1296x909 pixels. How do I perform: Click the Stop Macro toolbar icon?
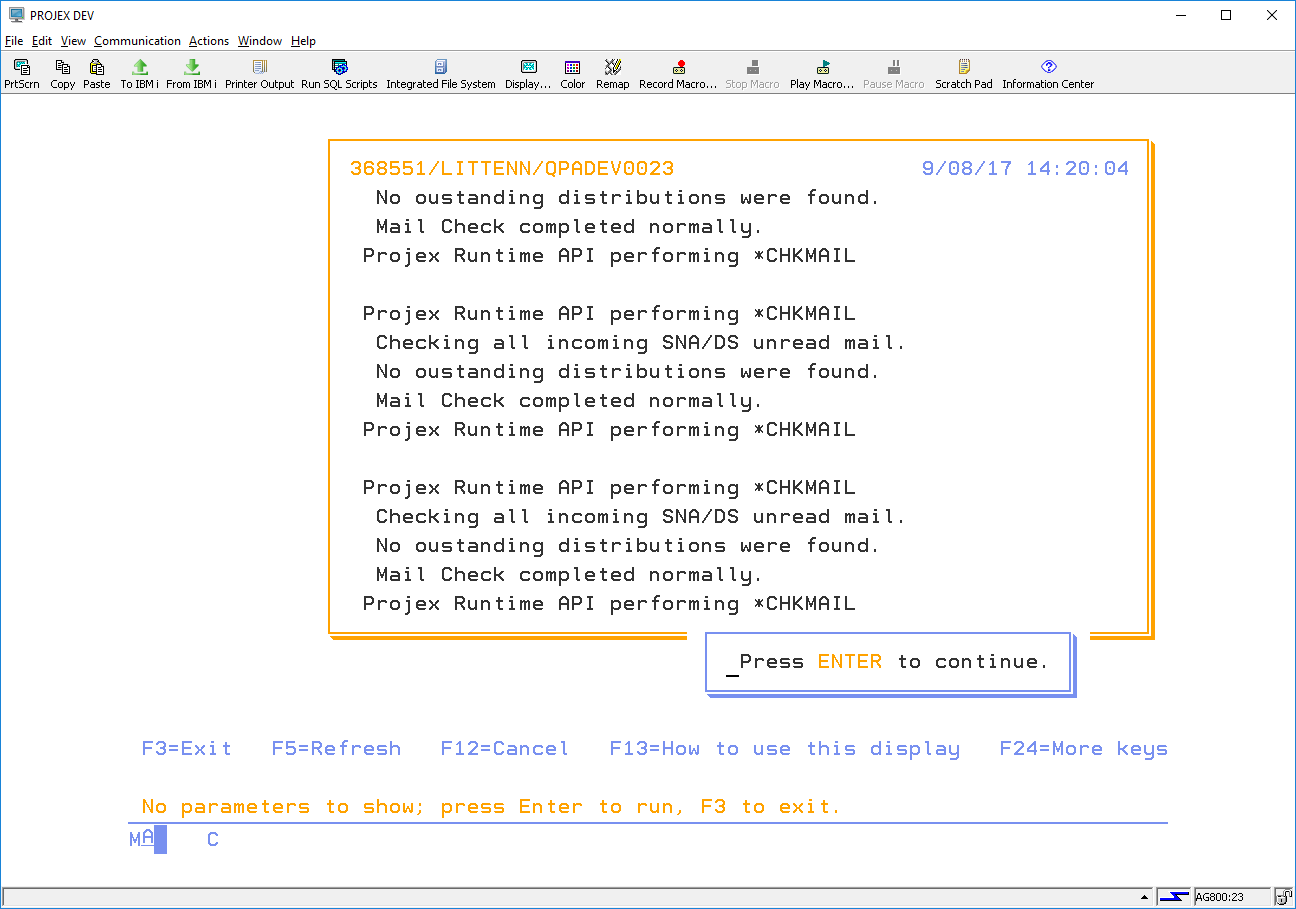click(753, 74)
